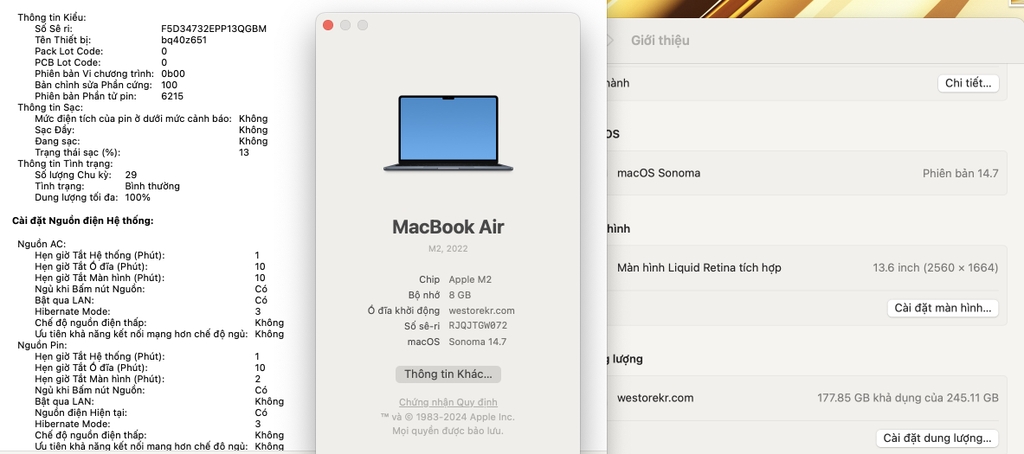Click Thông tin Kiểu section label
The width and height of the screenshot is (1024, 454).
52,18
